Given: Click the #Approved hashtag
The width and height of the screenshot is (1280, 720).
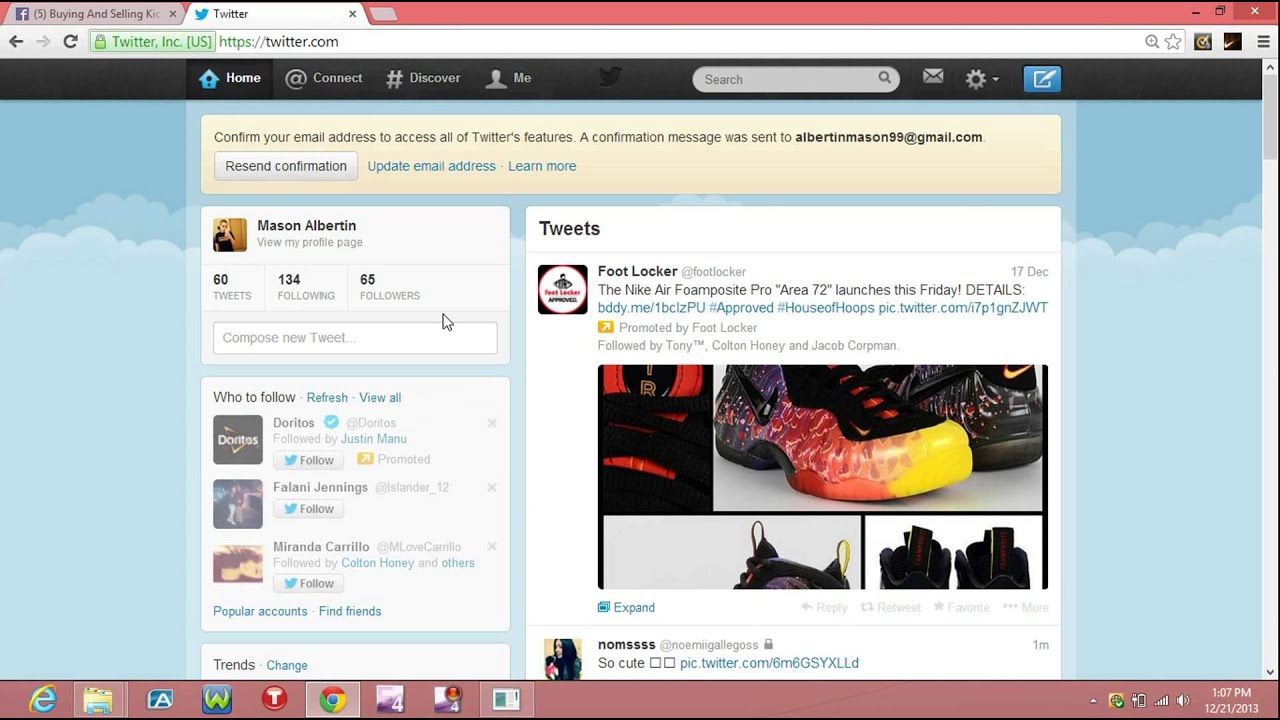Looking at the screenshot, I should pyautogui.click(x=741, y=308).
